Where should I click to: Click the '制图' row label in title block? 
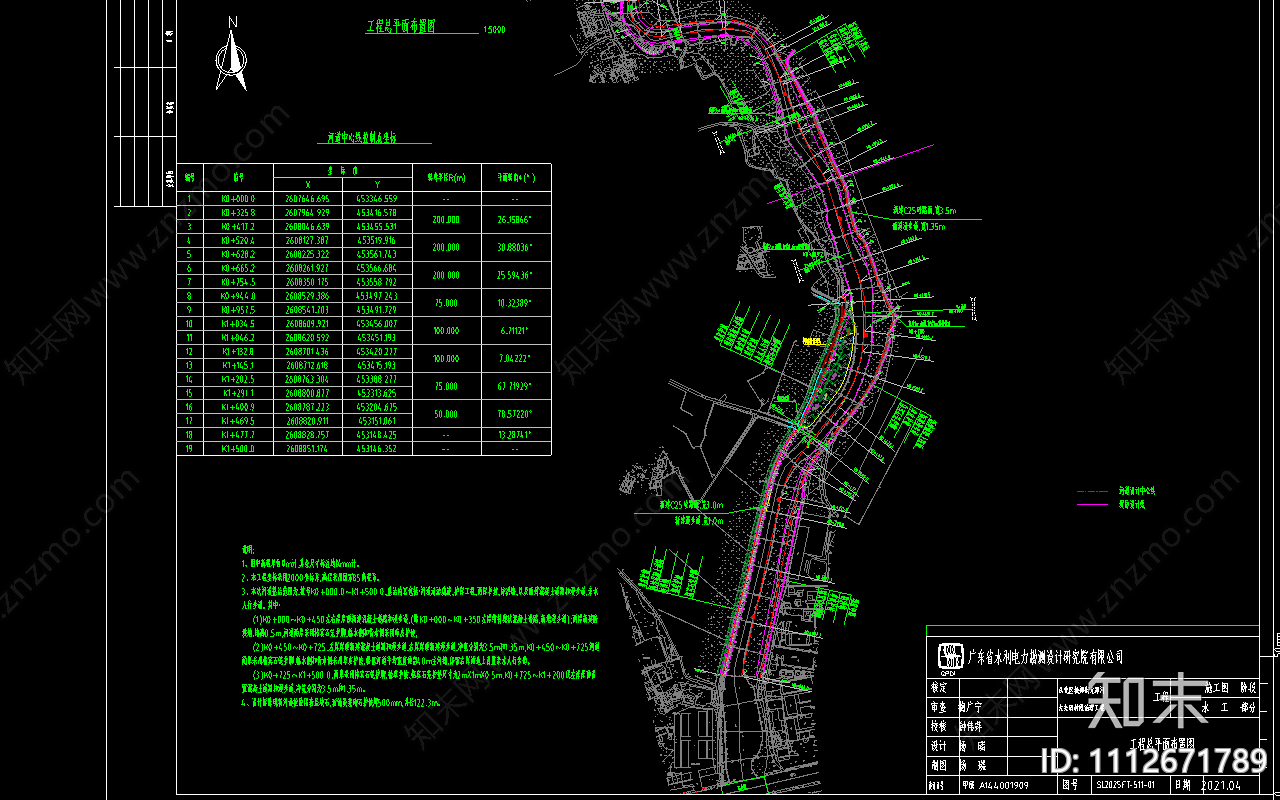(x=937, y=764)
